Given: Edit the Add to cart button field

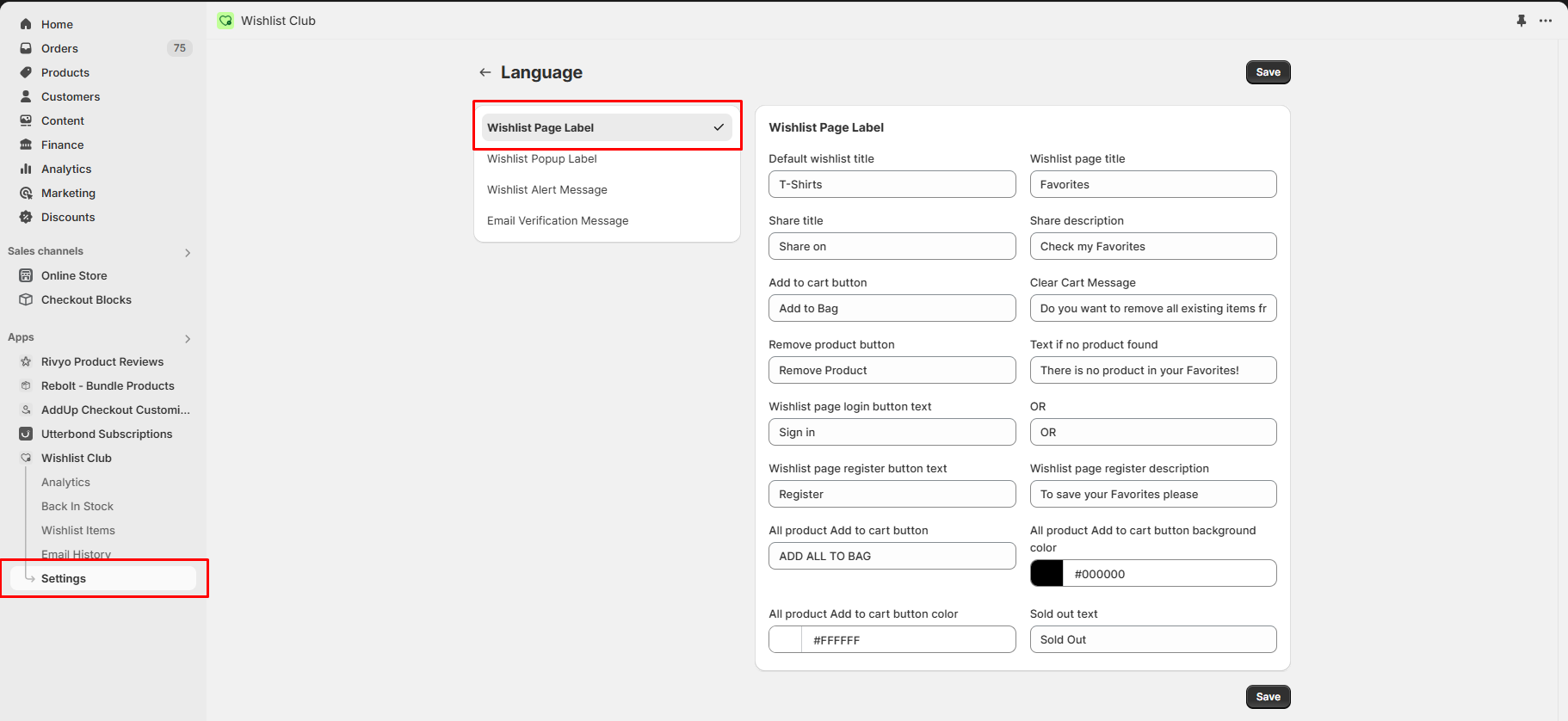Looking at the screenshot, I should point(892,308).
